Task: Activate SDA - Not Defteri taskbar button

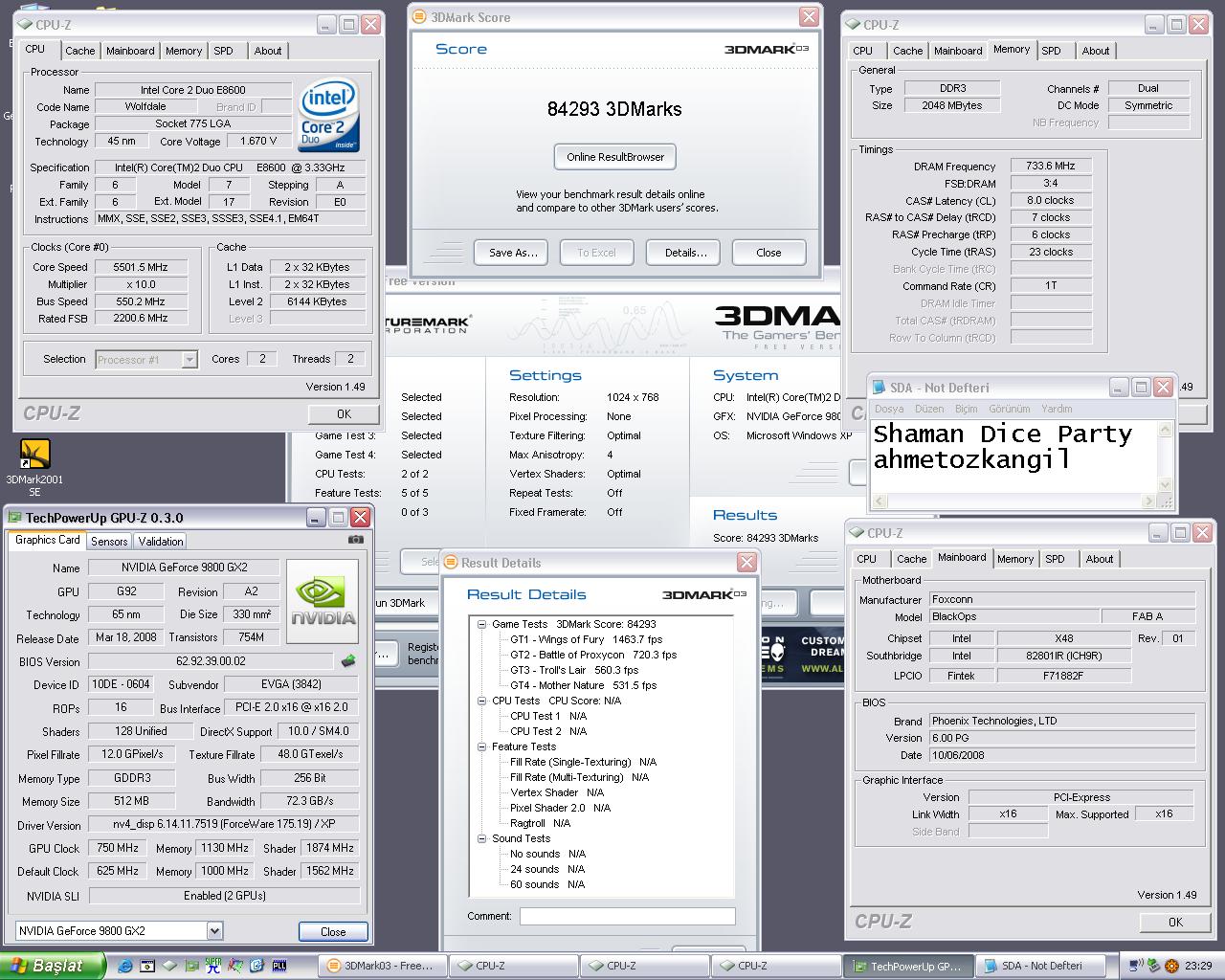Action: (x=1039, y=966)
